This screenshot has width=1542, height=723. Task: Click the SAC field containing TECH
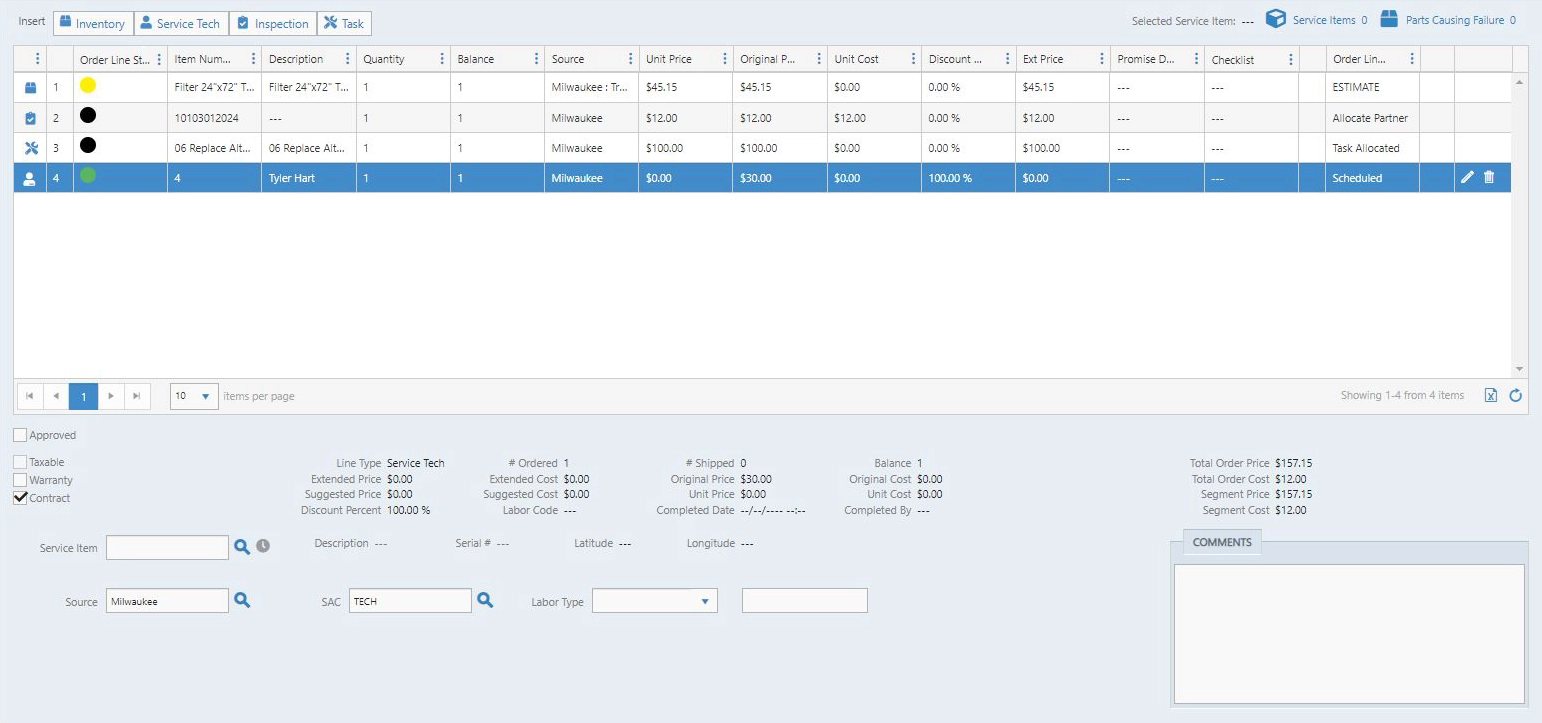tap(410, 601)
